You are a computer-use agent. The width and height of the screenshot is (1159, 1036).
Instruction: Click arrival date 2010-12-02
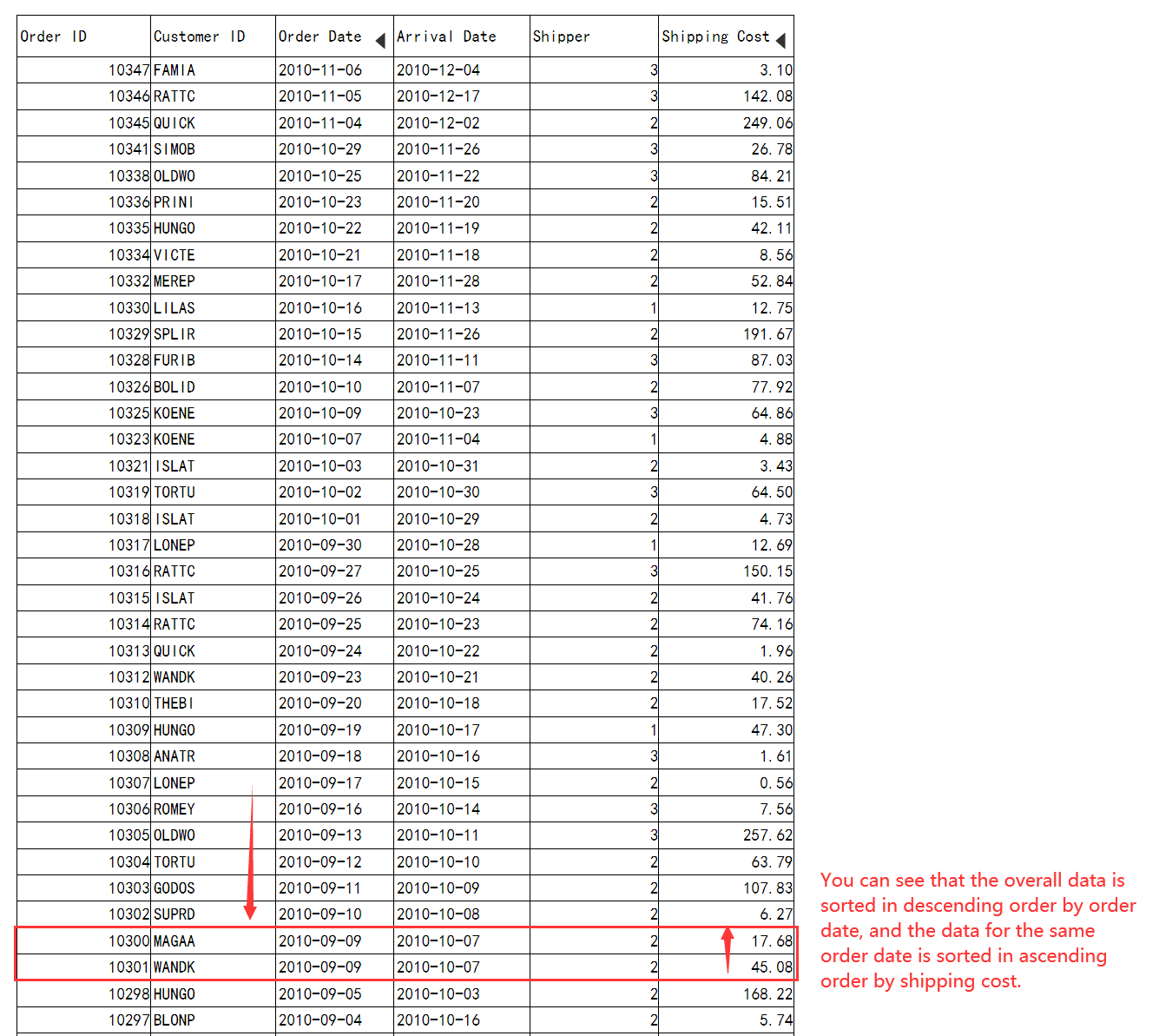(462, 123)
